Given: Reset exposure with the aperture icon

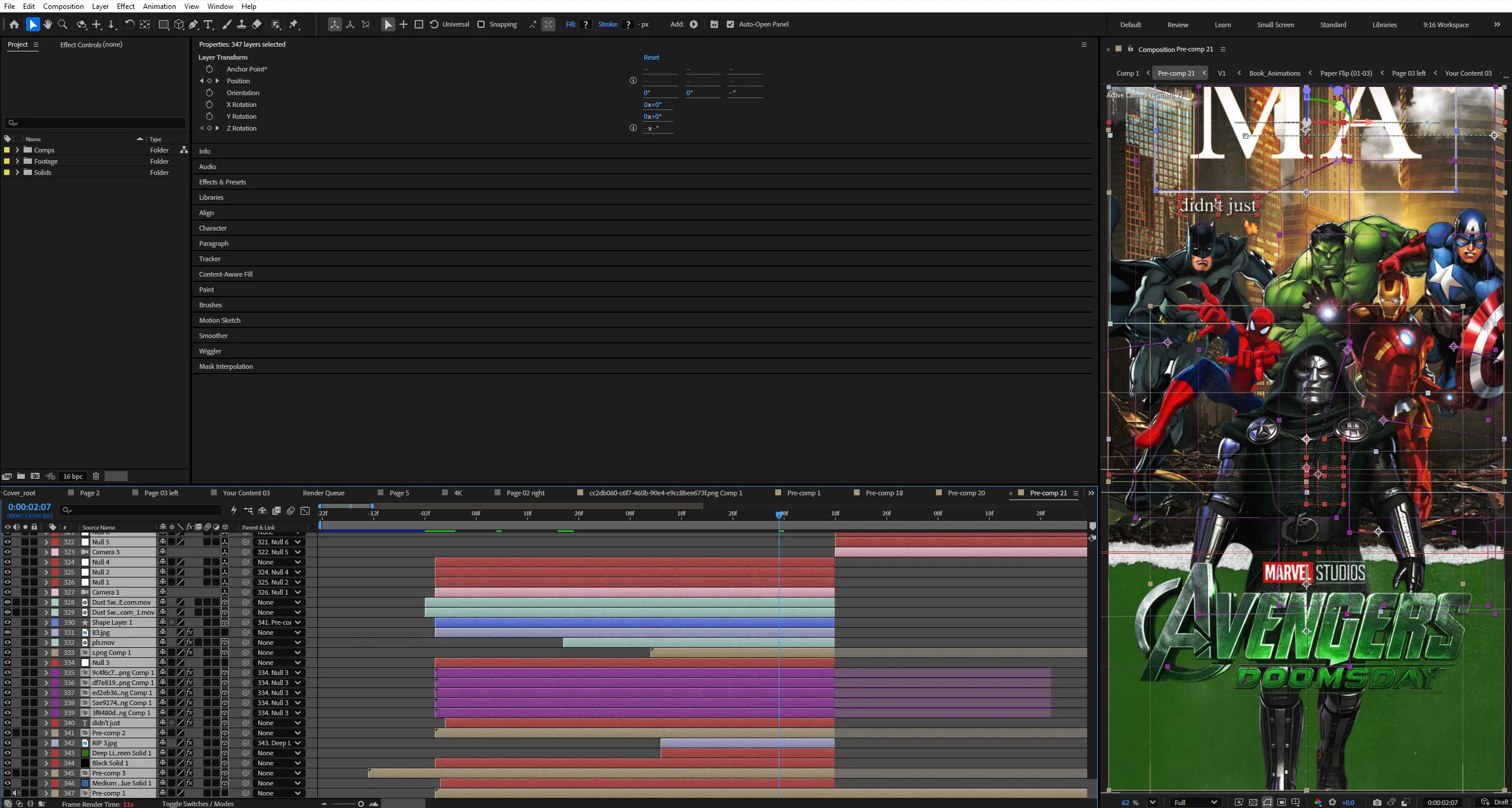Looking at the screenshot, I should [x=1332, y=802].
